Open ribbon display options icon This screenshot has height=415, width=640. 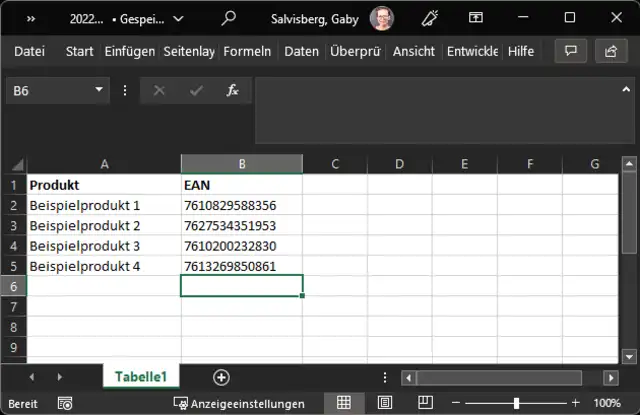click(477, 18)
